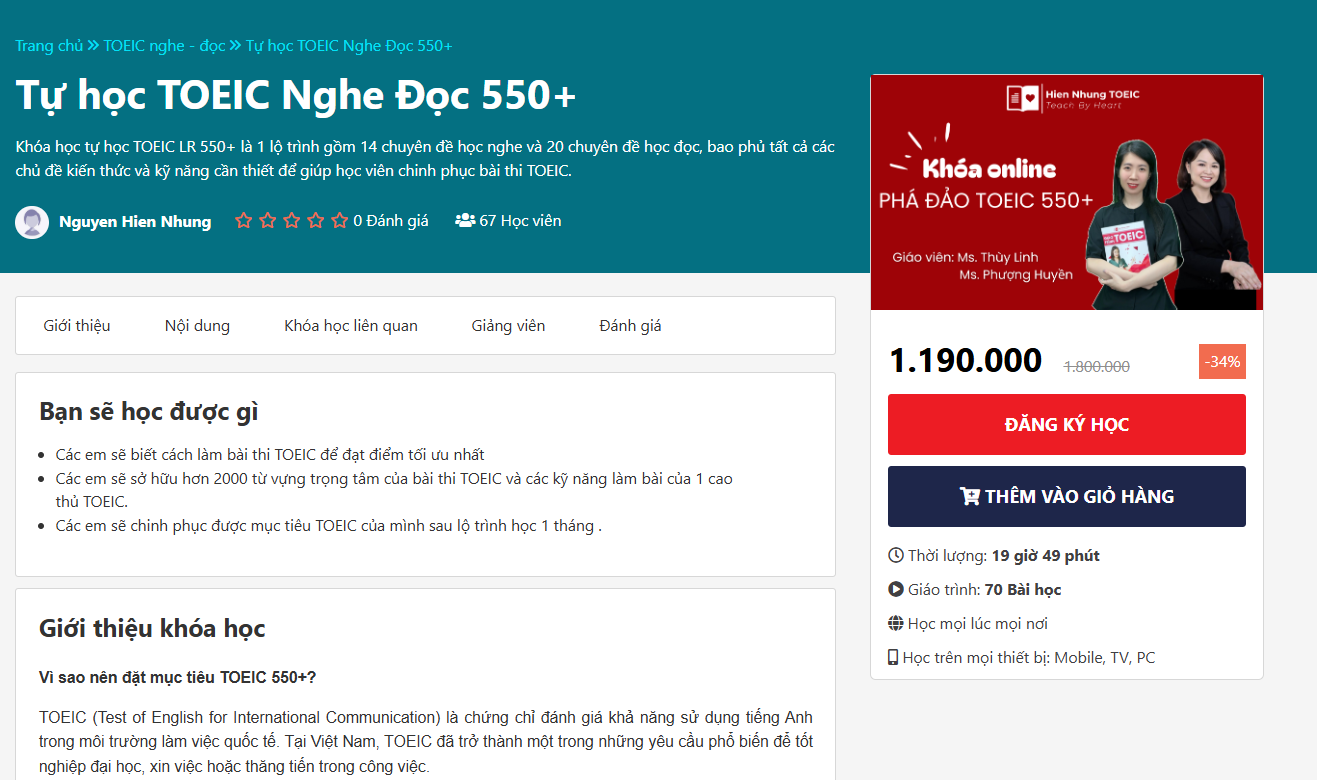This screenshot has height=780, width=1317.
Task: Select the first rating star
Action: click(x=243, y=219)
